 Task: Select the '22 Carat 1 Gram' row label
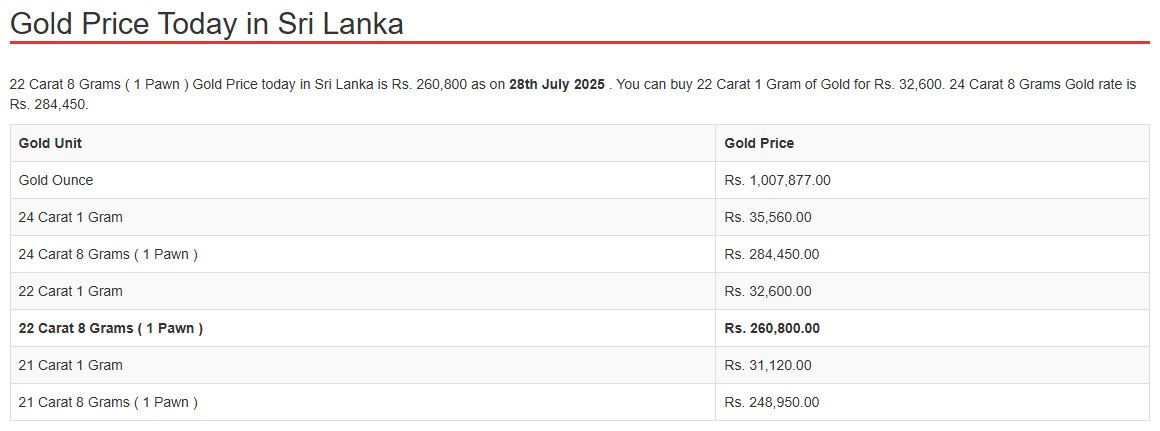coord(70,291)
